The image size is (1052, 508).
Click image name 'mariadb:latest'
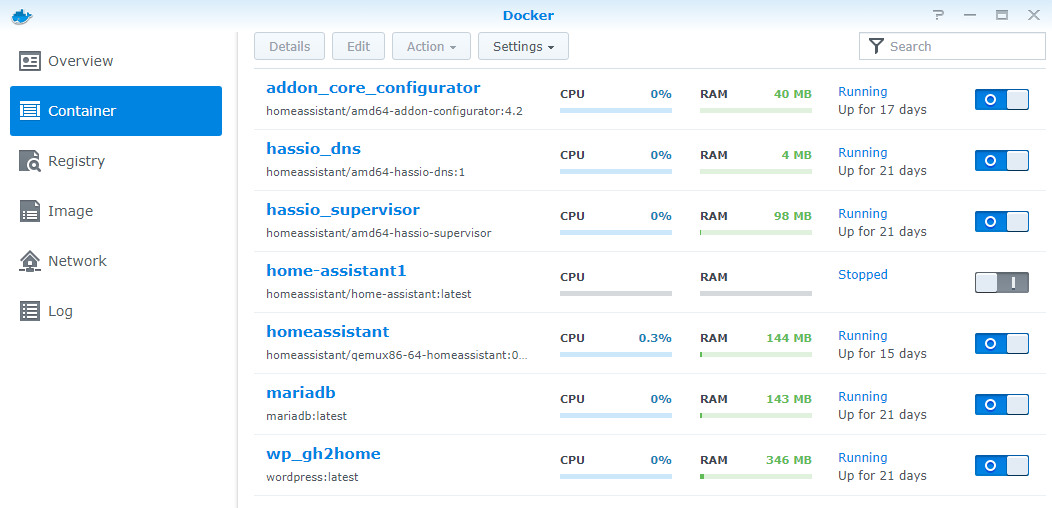click(307, 416)
